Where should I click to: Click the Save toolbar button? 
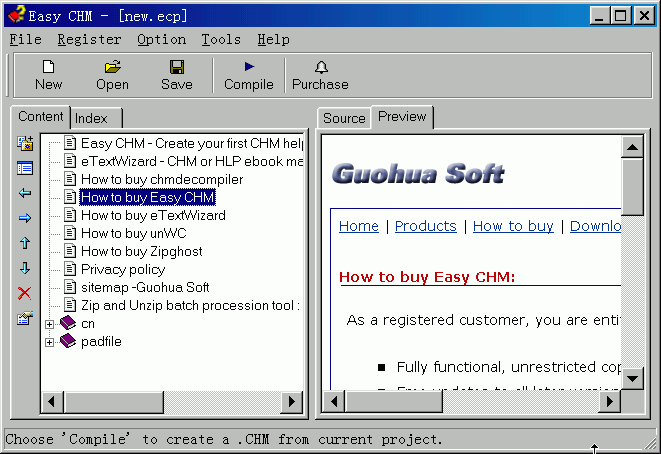(x=177, y=75)
